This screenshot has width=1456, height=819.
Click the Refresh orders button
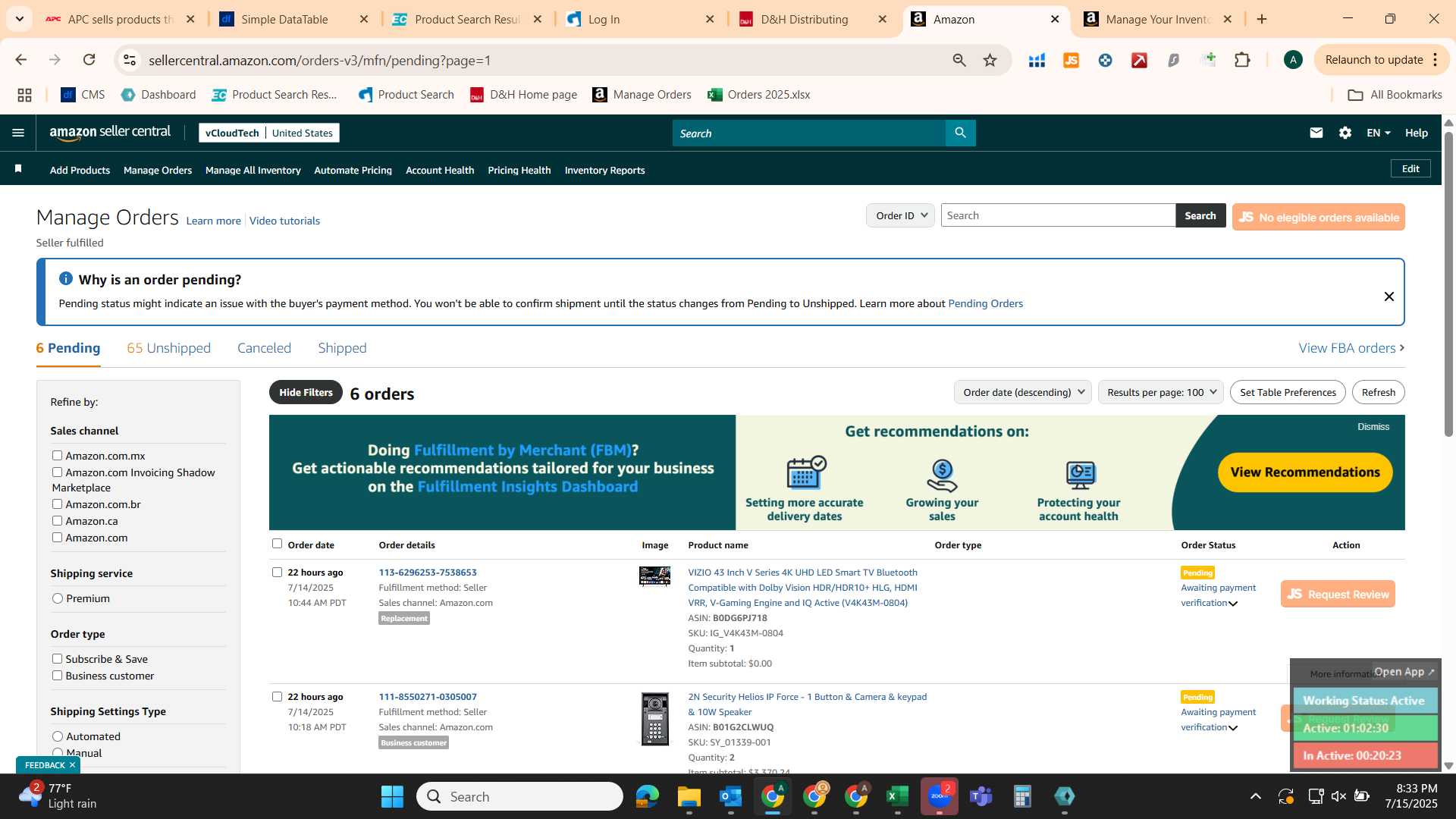[1378, 392]
